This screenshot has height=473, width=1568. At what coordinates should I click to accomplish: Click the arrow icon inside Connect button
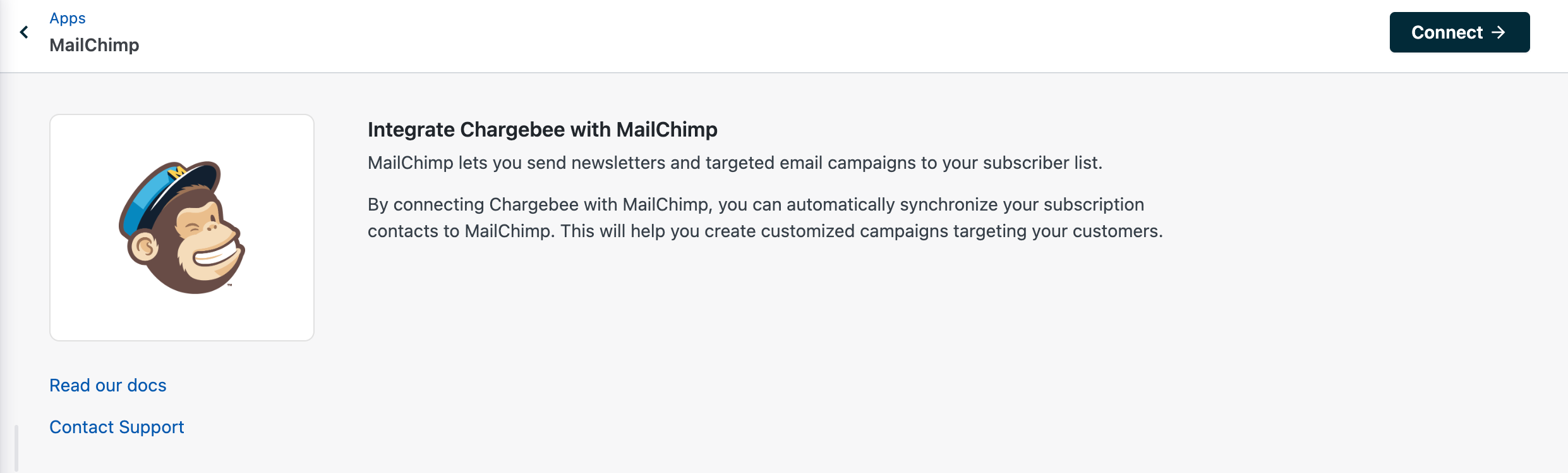click(1499, 32)
